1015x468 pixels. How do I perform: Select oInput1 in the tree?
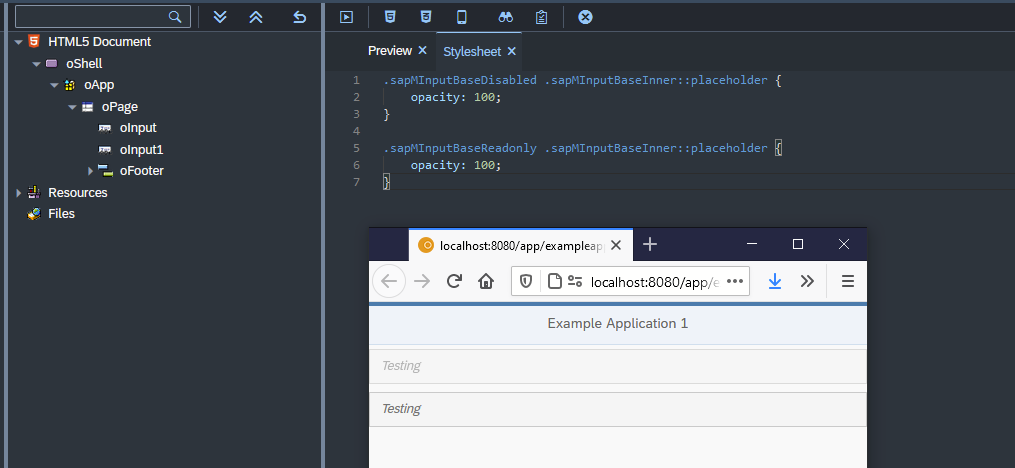coord(140,150)
